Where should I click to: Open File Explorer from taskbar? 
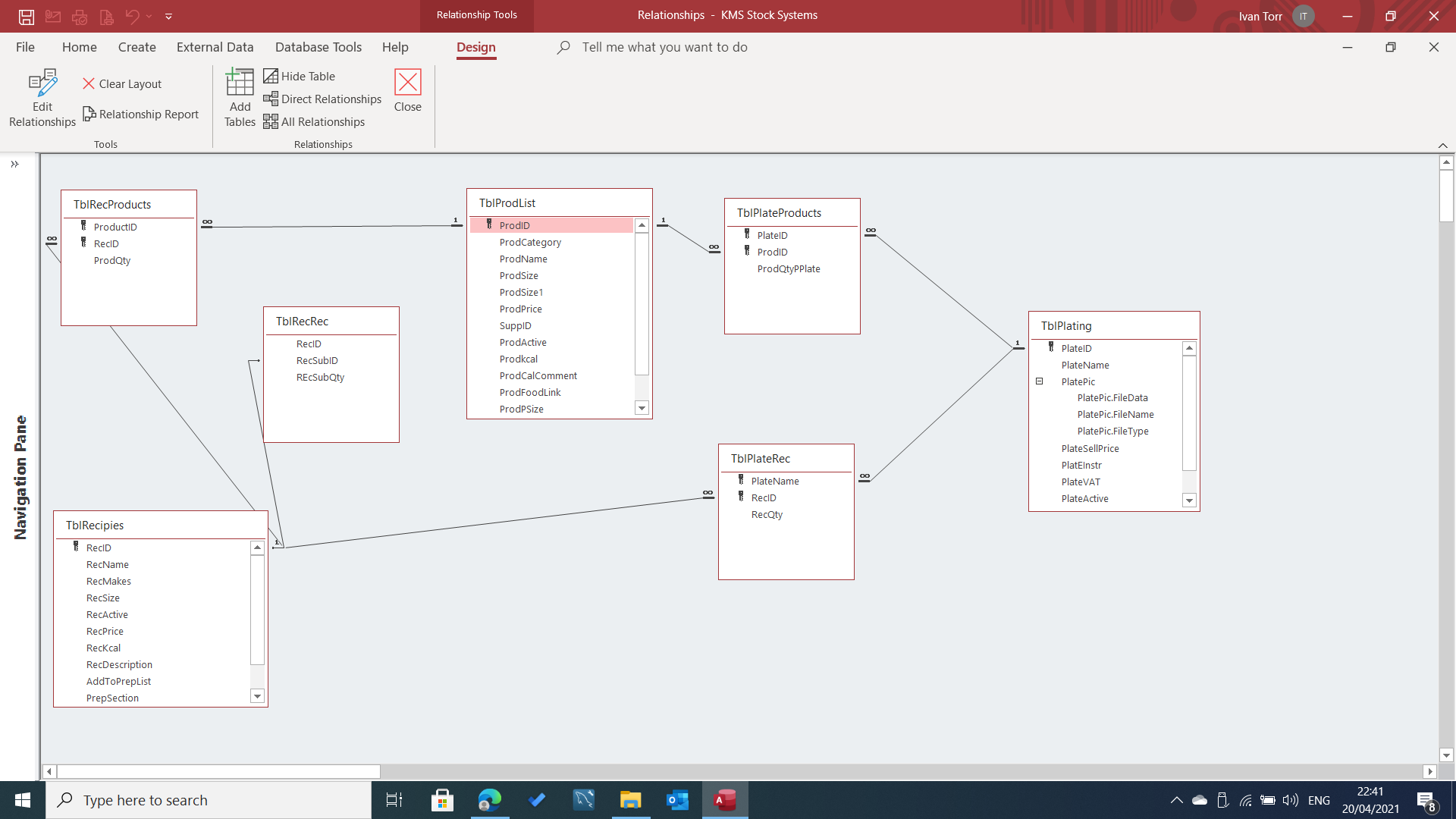(630, 800)
